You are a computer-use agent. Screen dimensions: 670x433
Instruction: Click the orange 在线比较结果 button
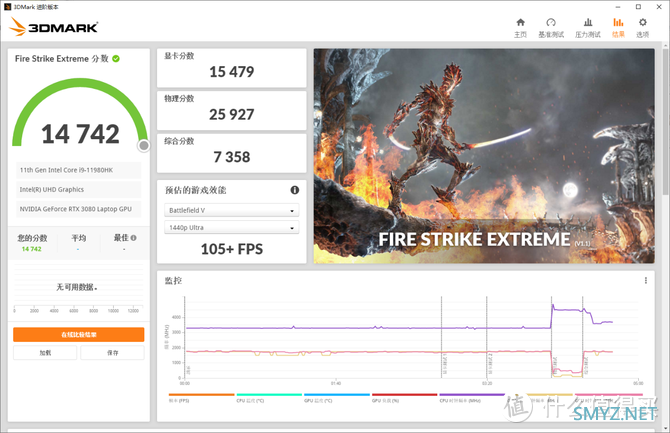[x=79, y=335]
